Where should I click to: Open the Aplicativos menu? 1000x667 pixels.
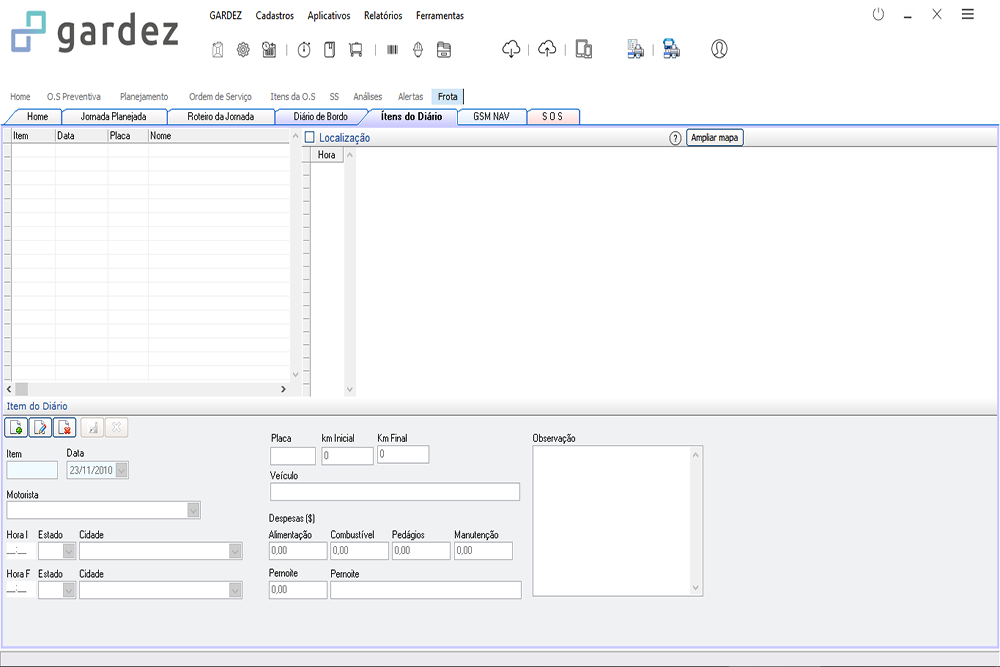click(329, 15)
